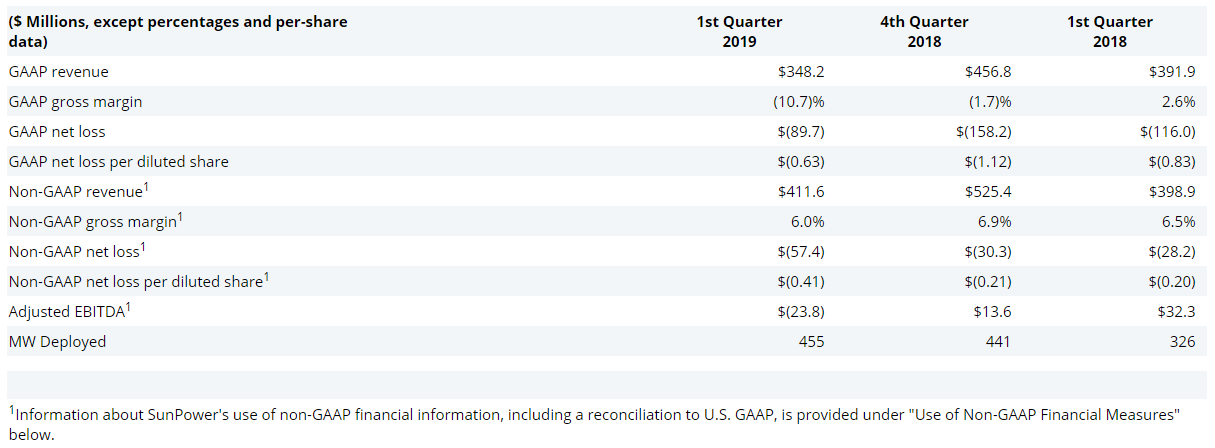Click the GAAP revenue row label
1215x448 pixels.
tap(58, 72)
